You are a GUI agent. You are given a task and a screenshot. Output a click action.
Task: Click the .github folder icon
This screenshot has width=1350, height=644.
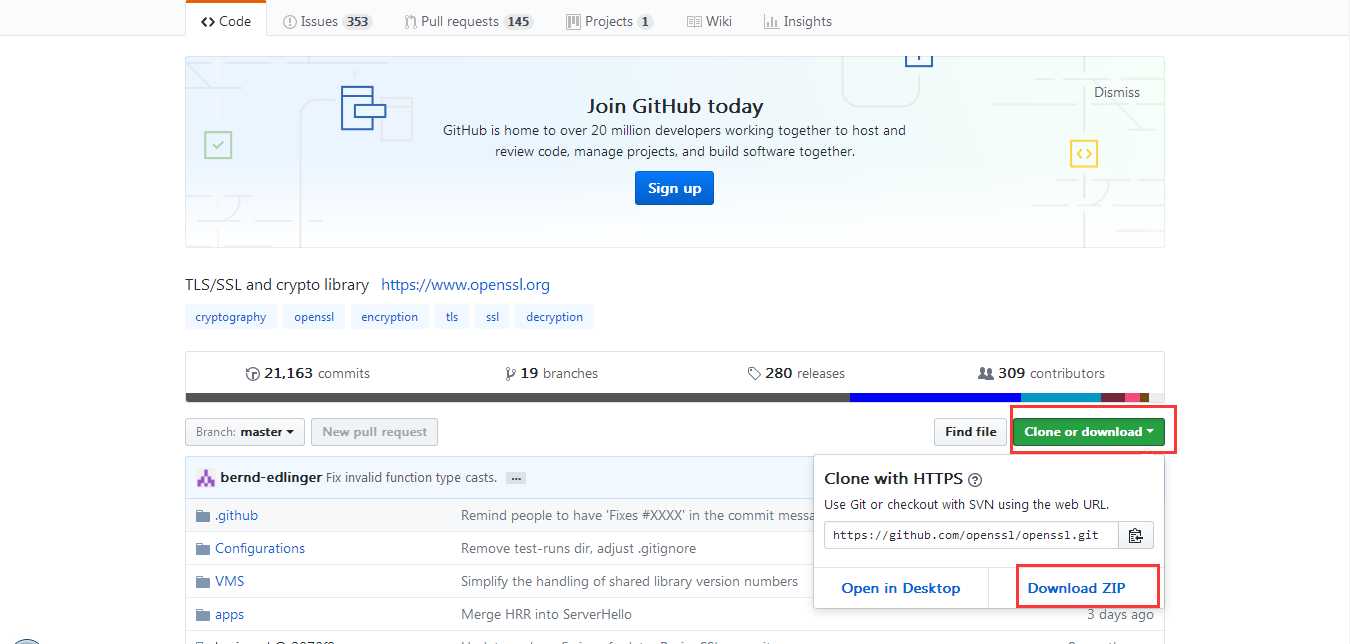point(203,515)
